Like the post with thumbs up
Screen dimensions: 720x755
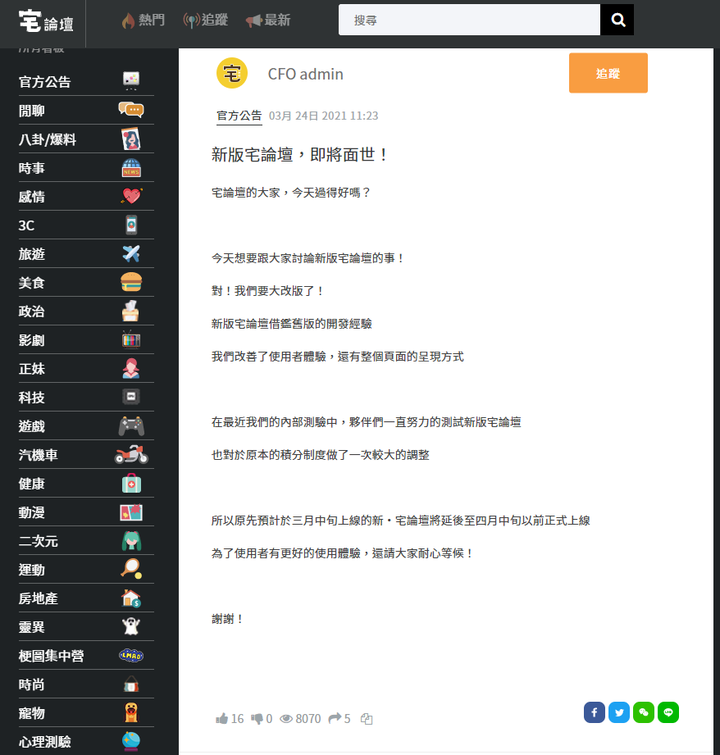point(222,719)
